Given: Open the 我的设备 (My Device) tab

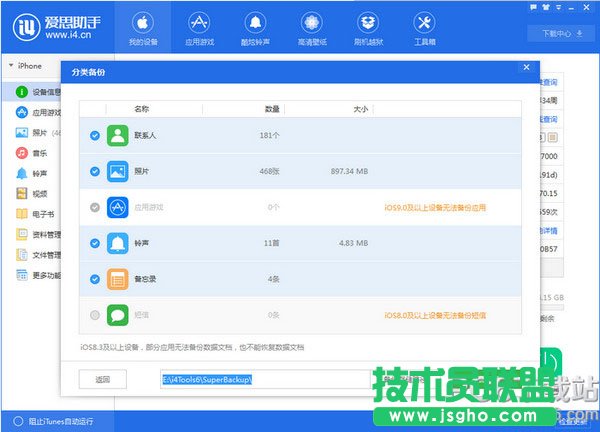Looking at the screenshot, I should tap(143, 28).
